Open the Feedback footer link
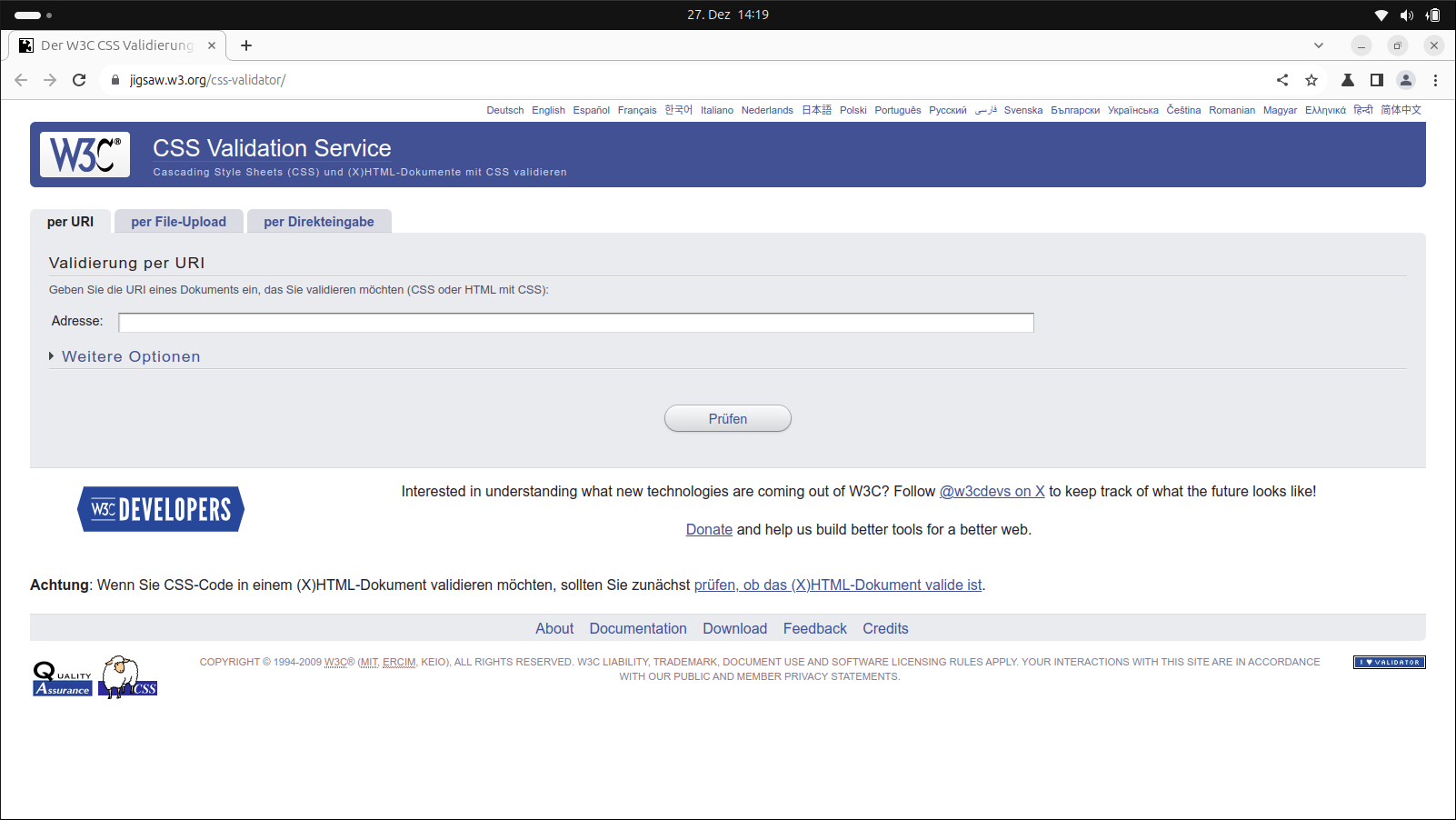1456x820 pixels. click(814, 628)
